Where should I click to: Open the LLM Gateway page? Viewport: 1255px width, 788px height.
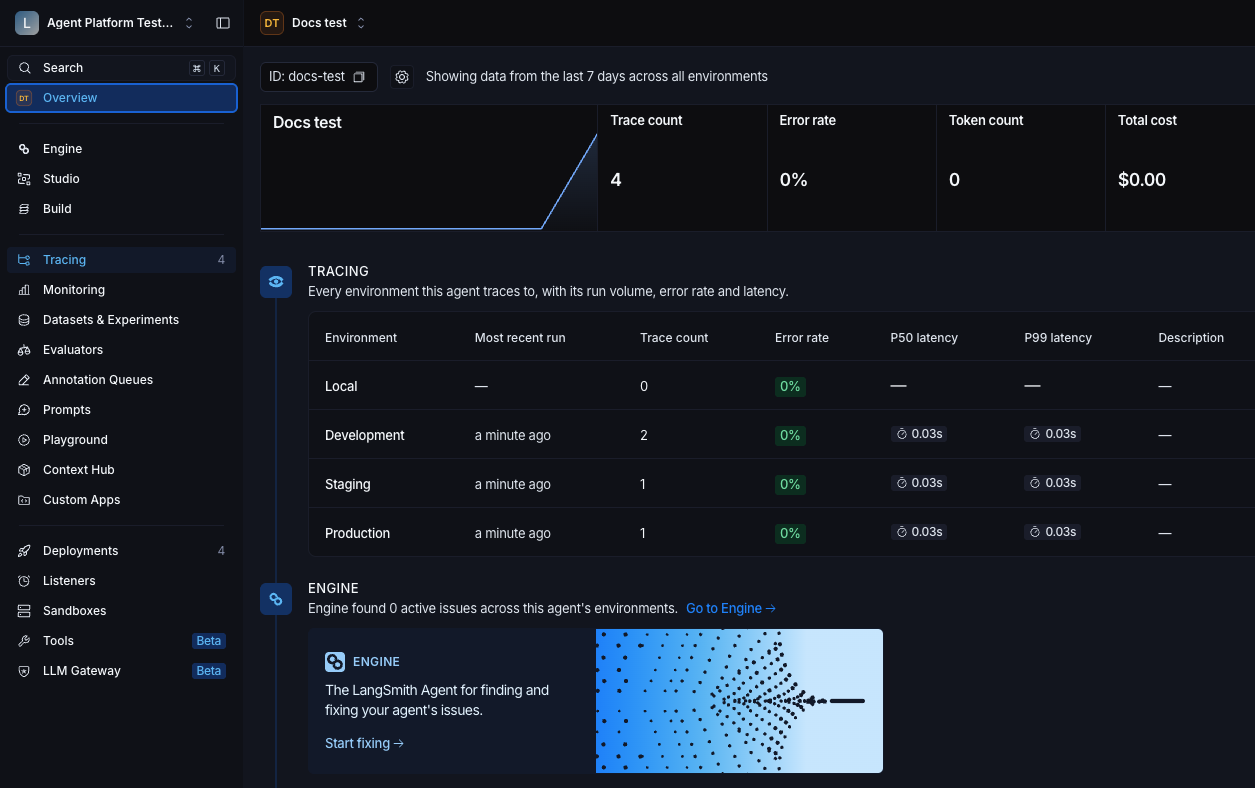click(122, 671)
